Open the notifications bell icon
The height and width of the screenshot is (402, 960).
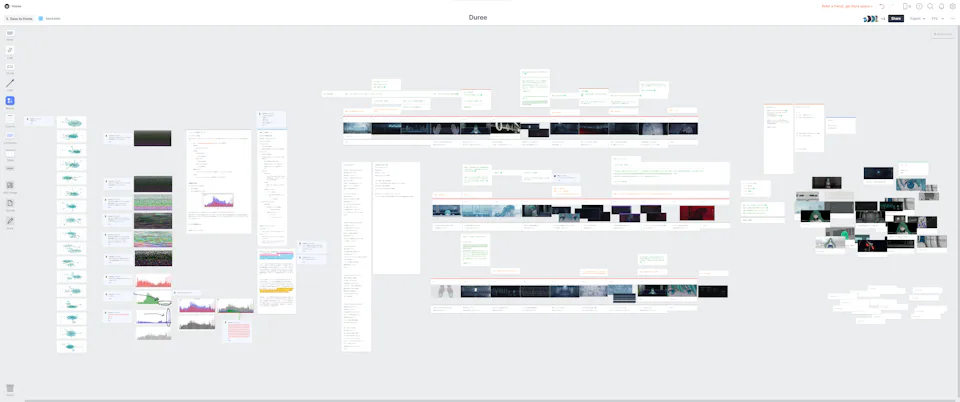pos(942,6)
